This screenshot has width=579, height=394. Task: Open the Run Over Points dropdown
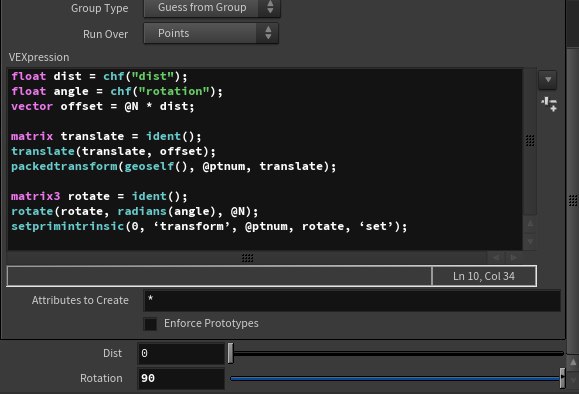211,33
